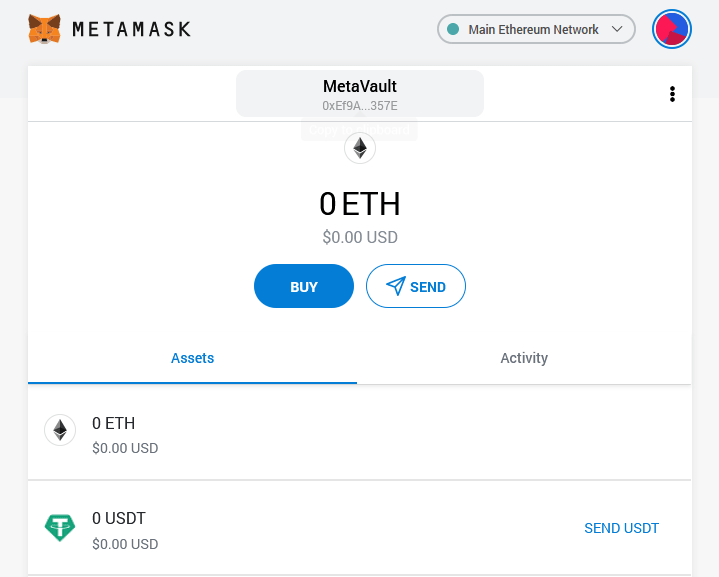Open the three-dot account options menu
719x577 pixels.
(672, 94)
